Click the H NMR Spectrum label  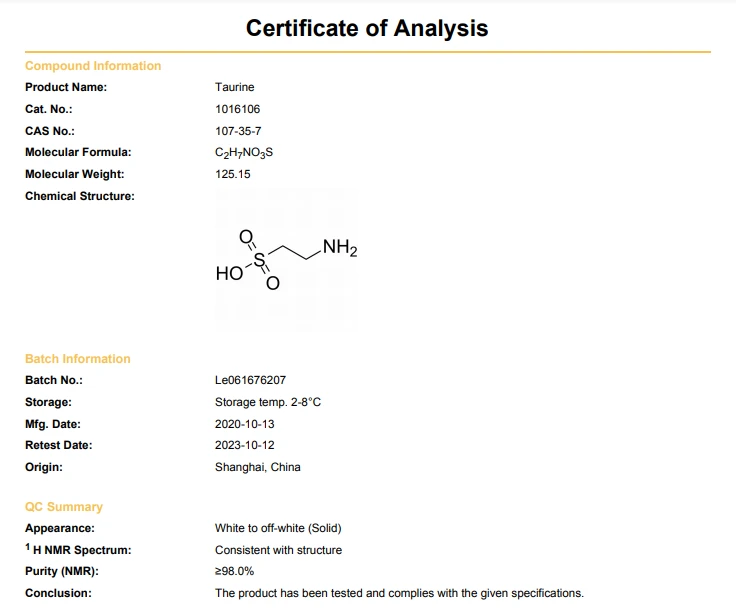[x=78, y=550]
